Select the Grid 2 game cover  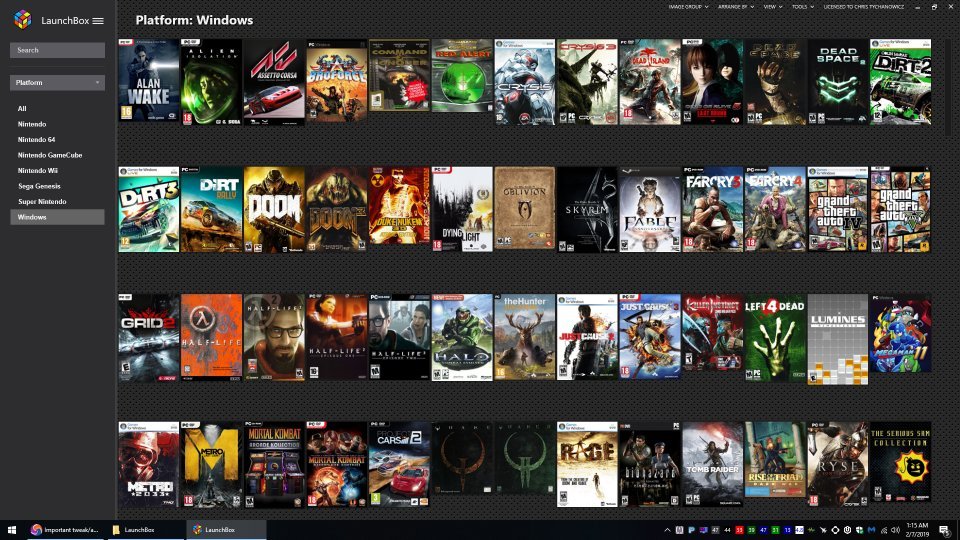click(149, 337)
